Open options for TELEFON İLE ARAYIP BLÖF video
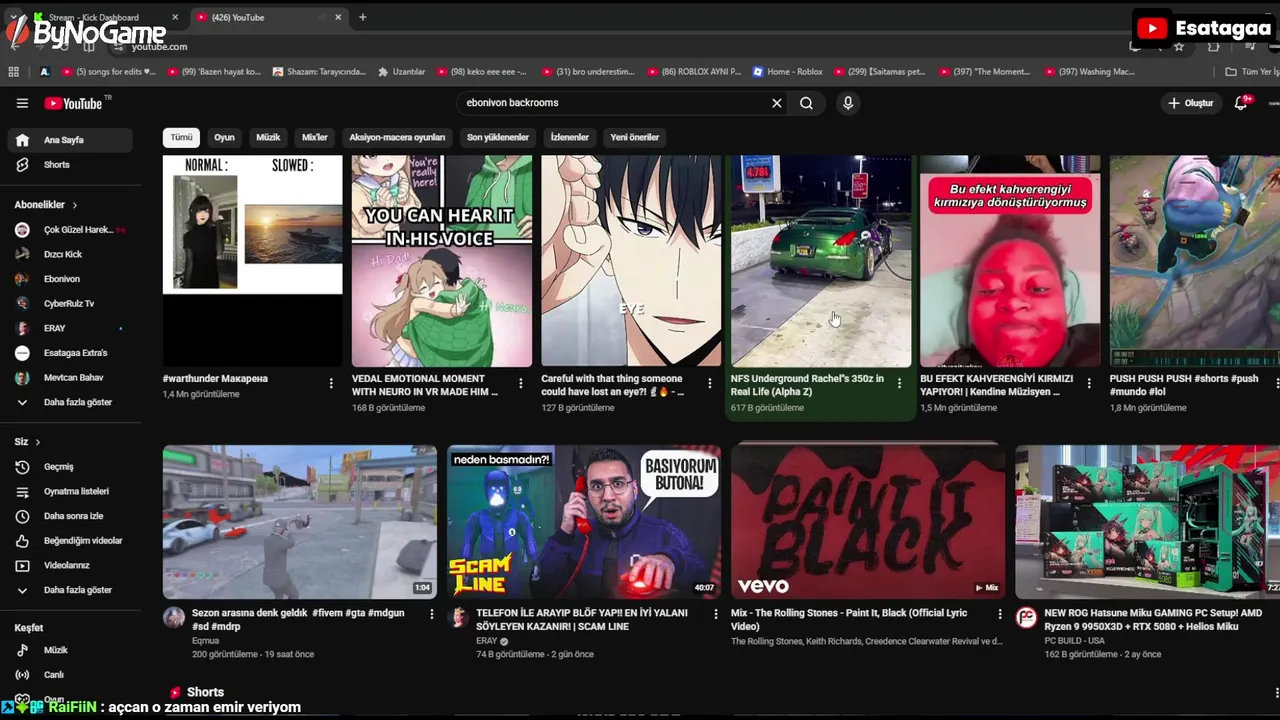Screen dimensions: 1280x720 715,614
